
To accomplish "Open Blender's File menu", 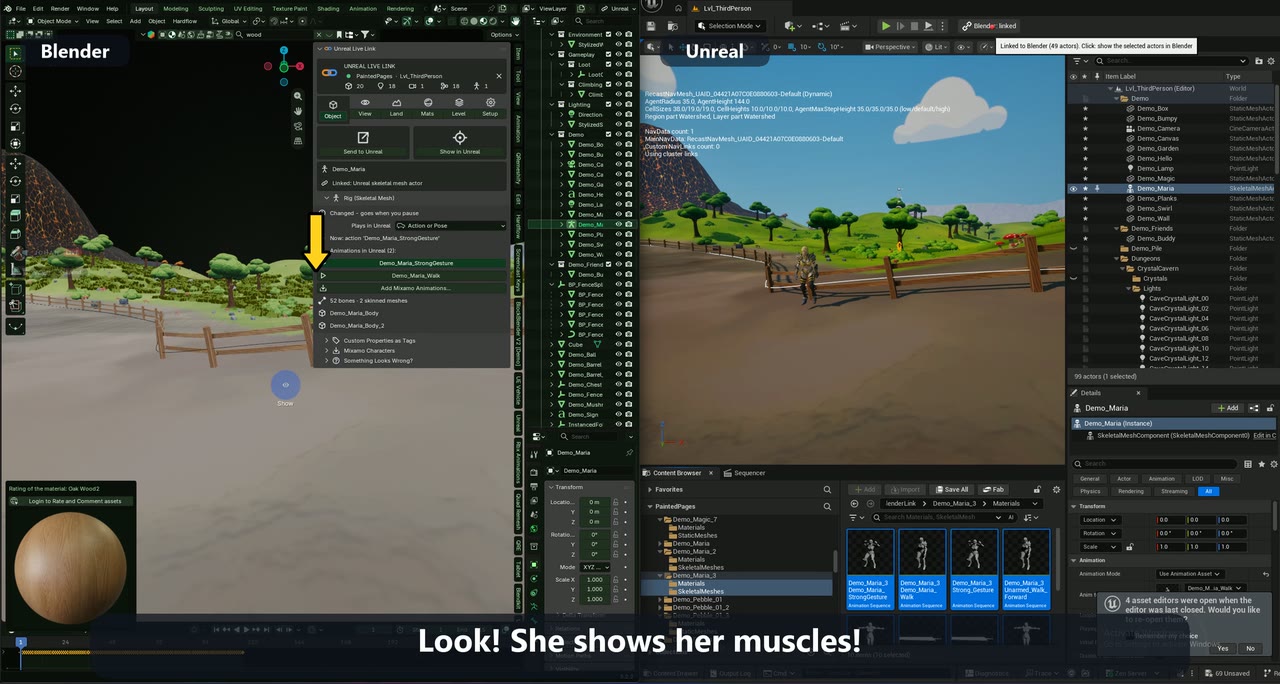I will [x=21, y=8].
